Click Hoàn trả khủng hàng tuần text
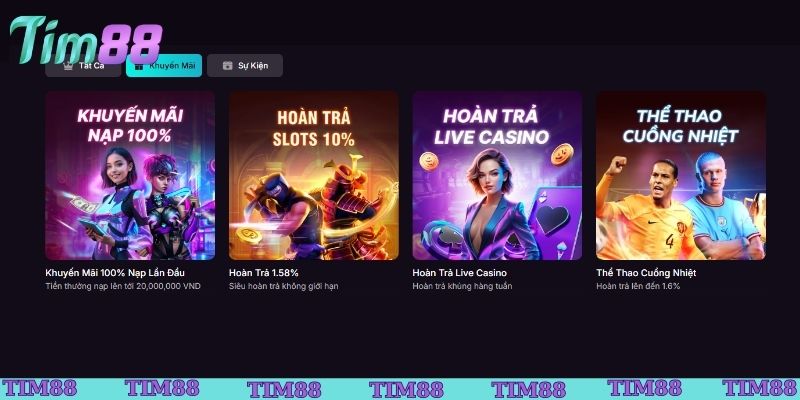 point(462,286)
